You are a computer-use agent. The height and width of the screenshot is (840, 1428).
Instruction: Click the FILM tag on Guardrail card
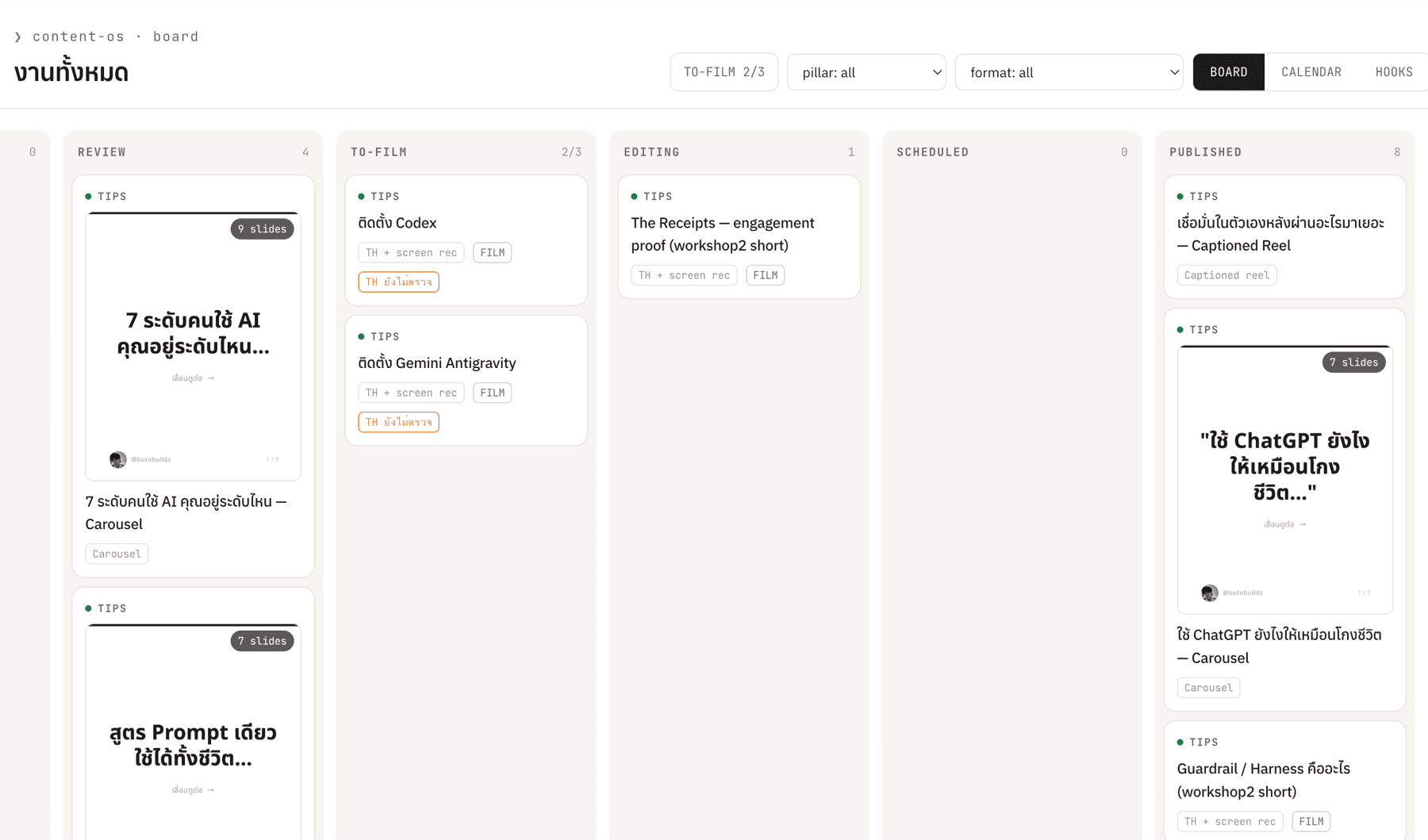tap(1311, 822)
